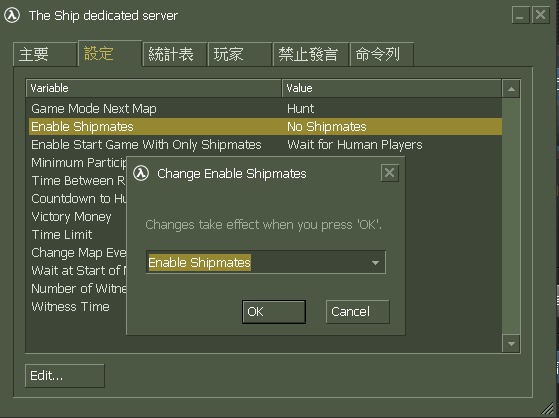Select the Enable Shipmates row
Viewport: 559px width, 418px height.
pyautogui.click(x=265, y=127)
